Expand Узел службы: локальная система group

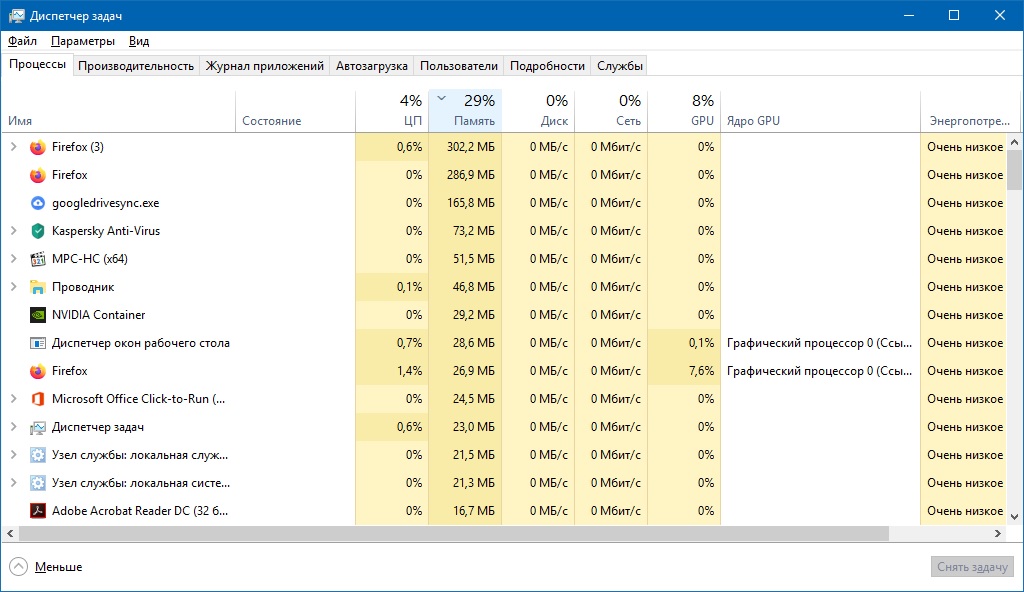[13, 483]
